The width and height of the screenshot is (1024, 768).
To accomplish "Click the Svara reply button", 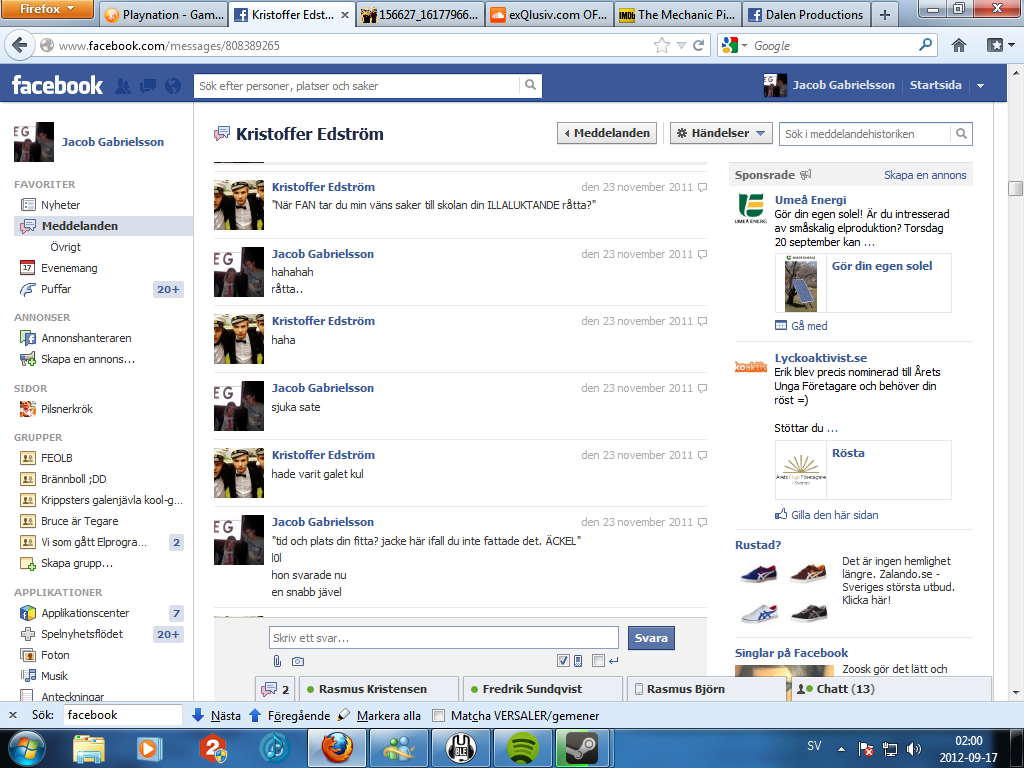I will pyautogui.click(x=651, y=638).
